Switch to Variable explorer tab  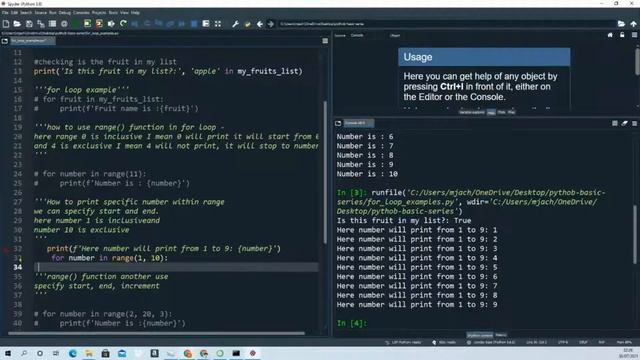[x=472, y=112]
